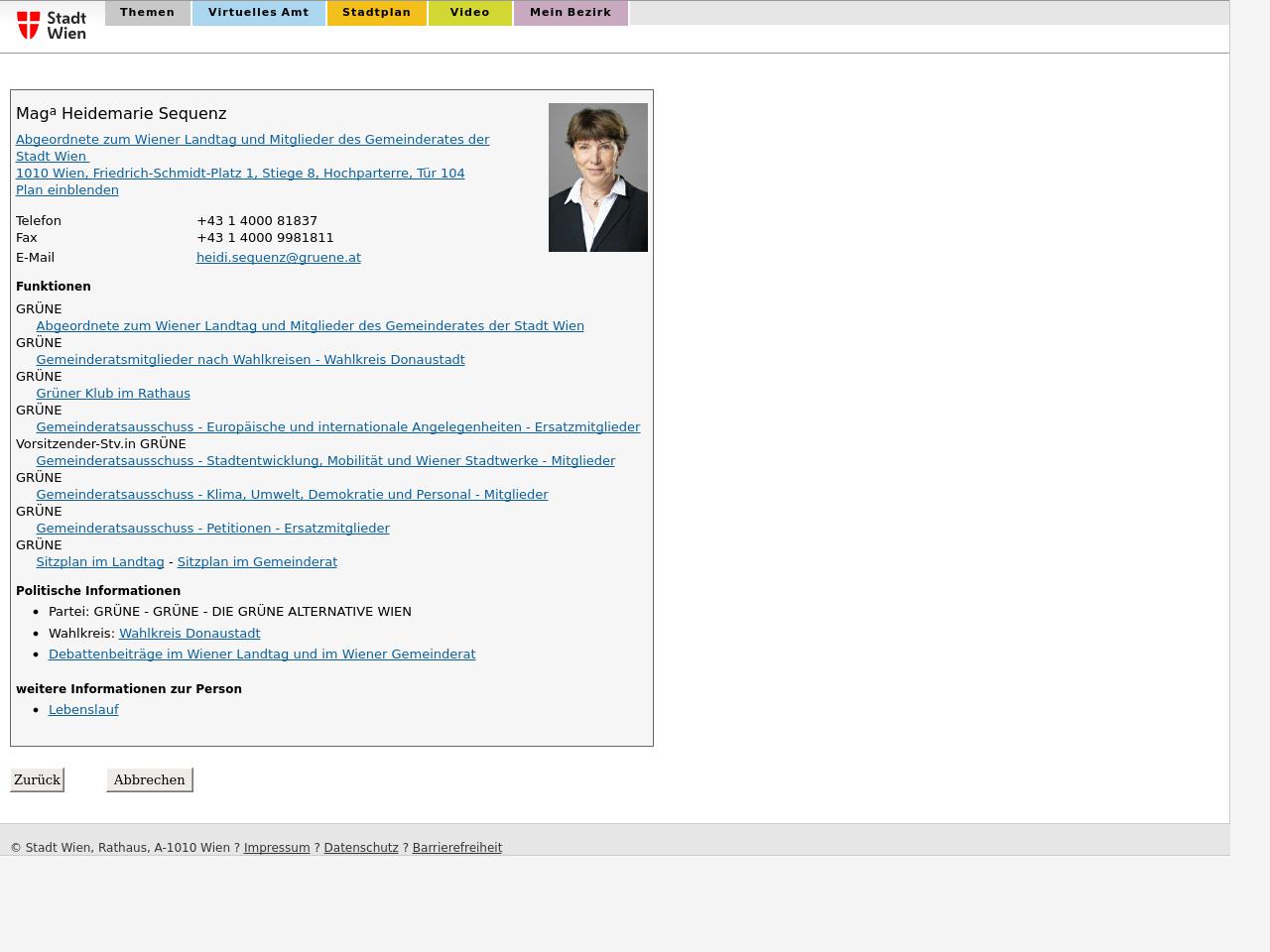Viewport: 1270px width, 952px height.
Task: Open Grüner Klub im Rathaus link
Action: pyautogui.click(x=113, y=394)
